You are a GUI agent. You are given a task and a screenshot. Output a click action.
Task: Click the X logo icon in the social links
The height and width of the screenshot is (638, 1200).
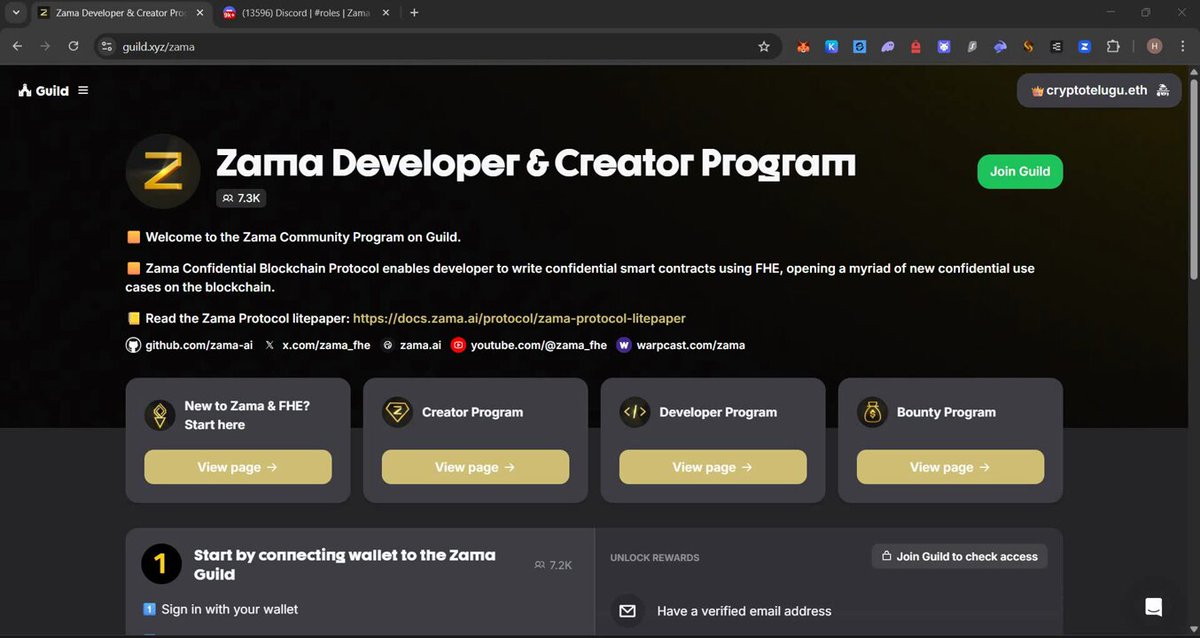click(270, 345)
